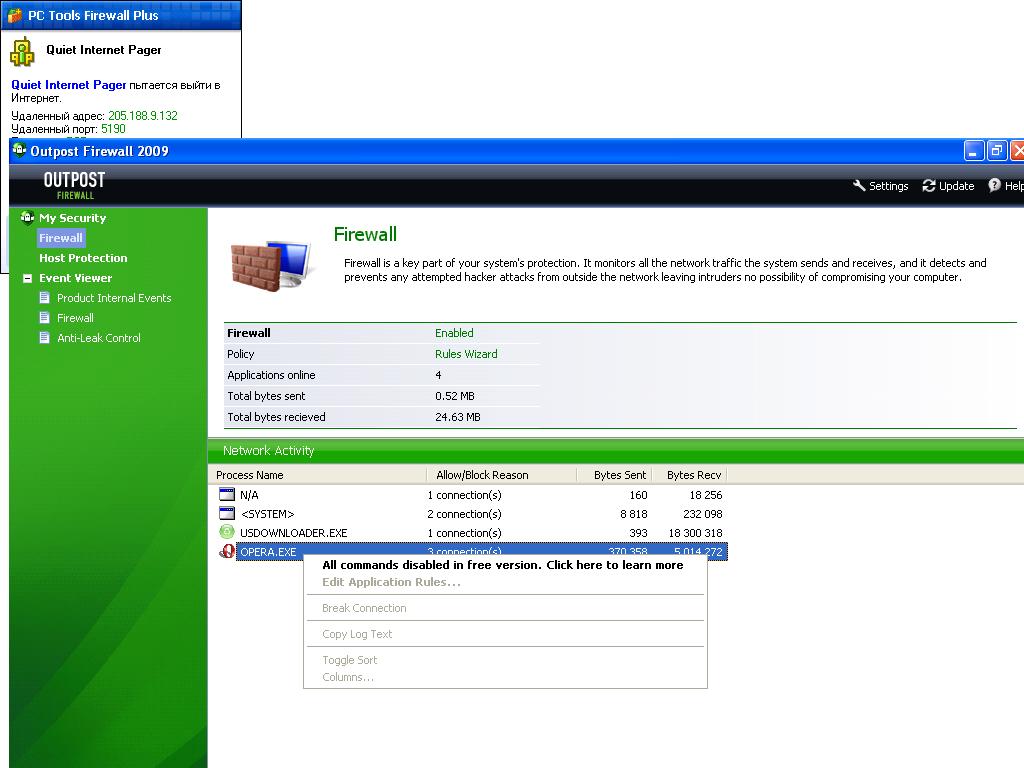Choose Edit Application Rules menu entry
1024x768 pixels.
click(391, 582)
